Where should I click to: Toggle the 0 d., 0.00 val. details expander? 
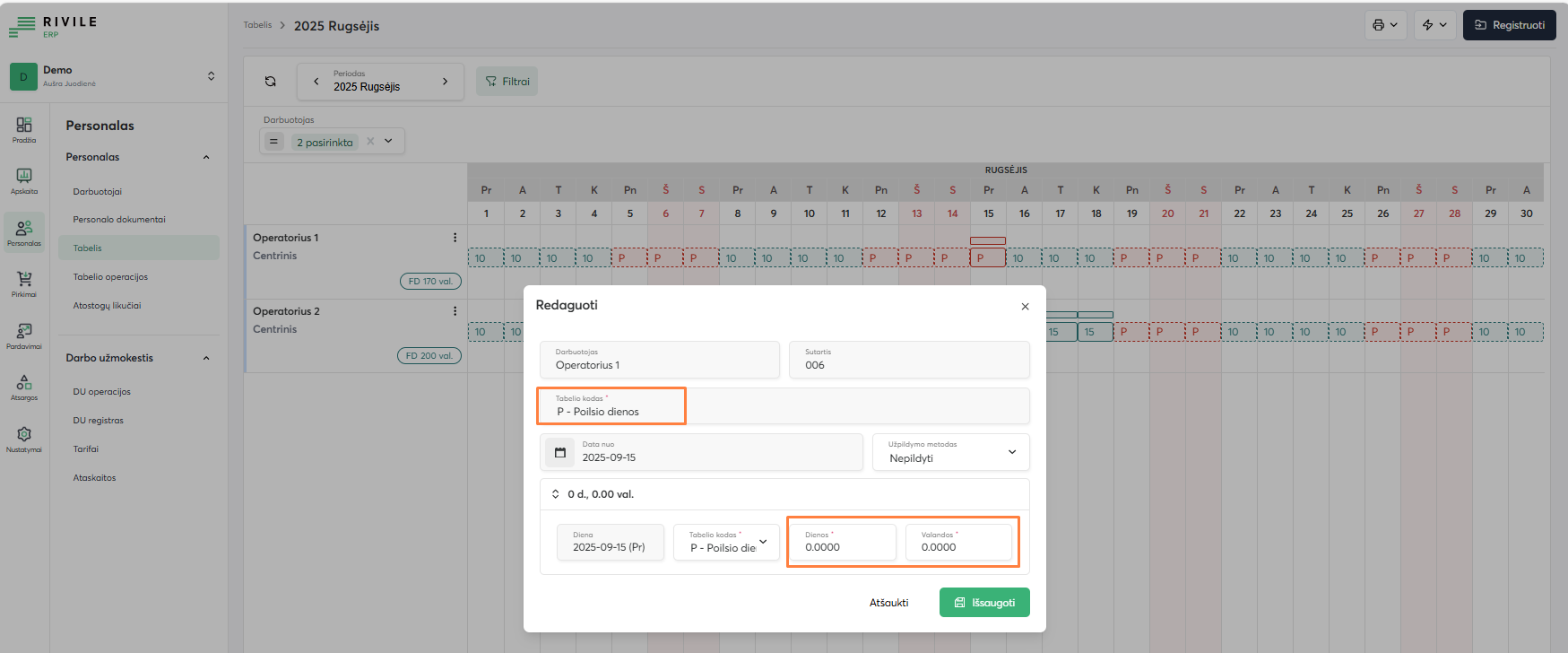click(556, 494)
